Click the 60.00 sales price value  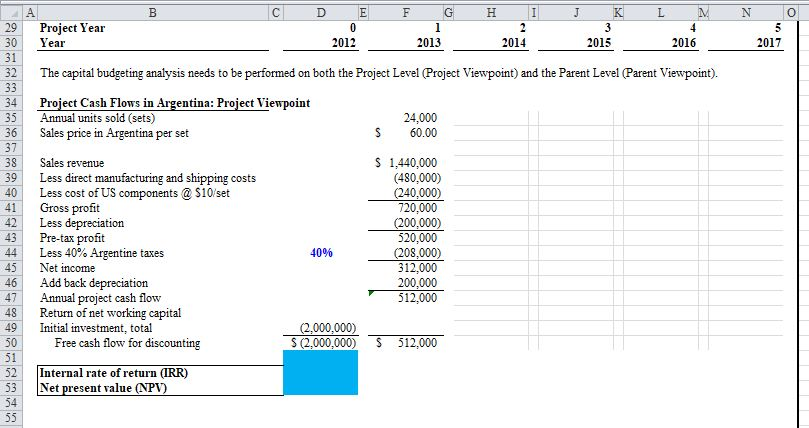424,133
